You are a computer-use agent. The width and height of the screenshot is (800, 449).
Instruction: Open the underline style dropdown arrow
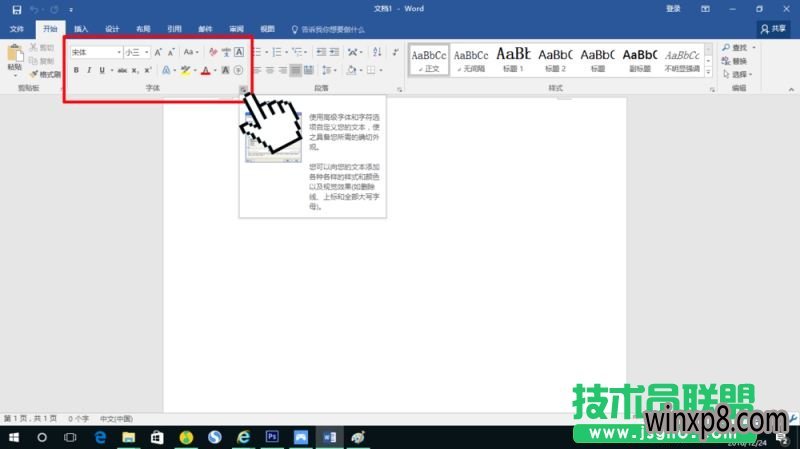[x=111, y=70]
